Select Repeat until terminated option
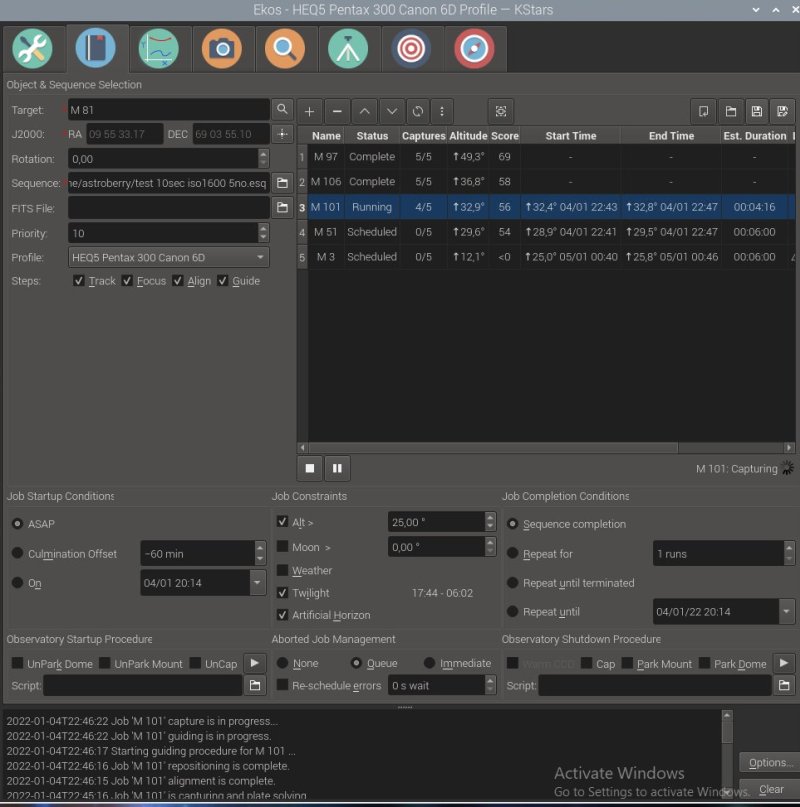This screenshot has width=800, height=807. coord(512,582)
